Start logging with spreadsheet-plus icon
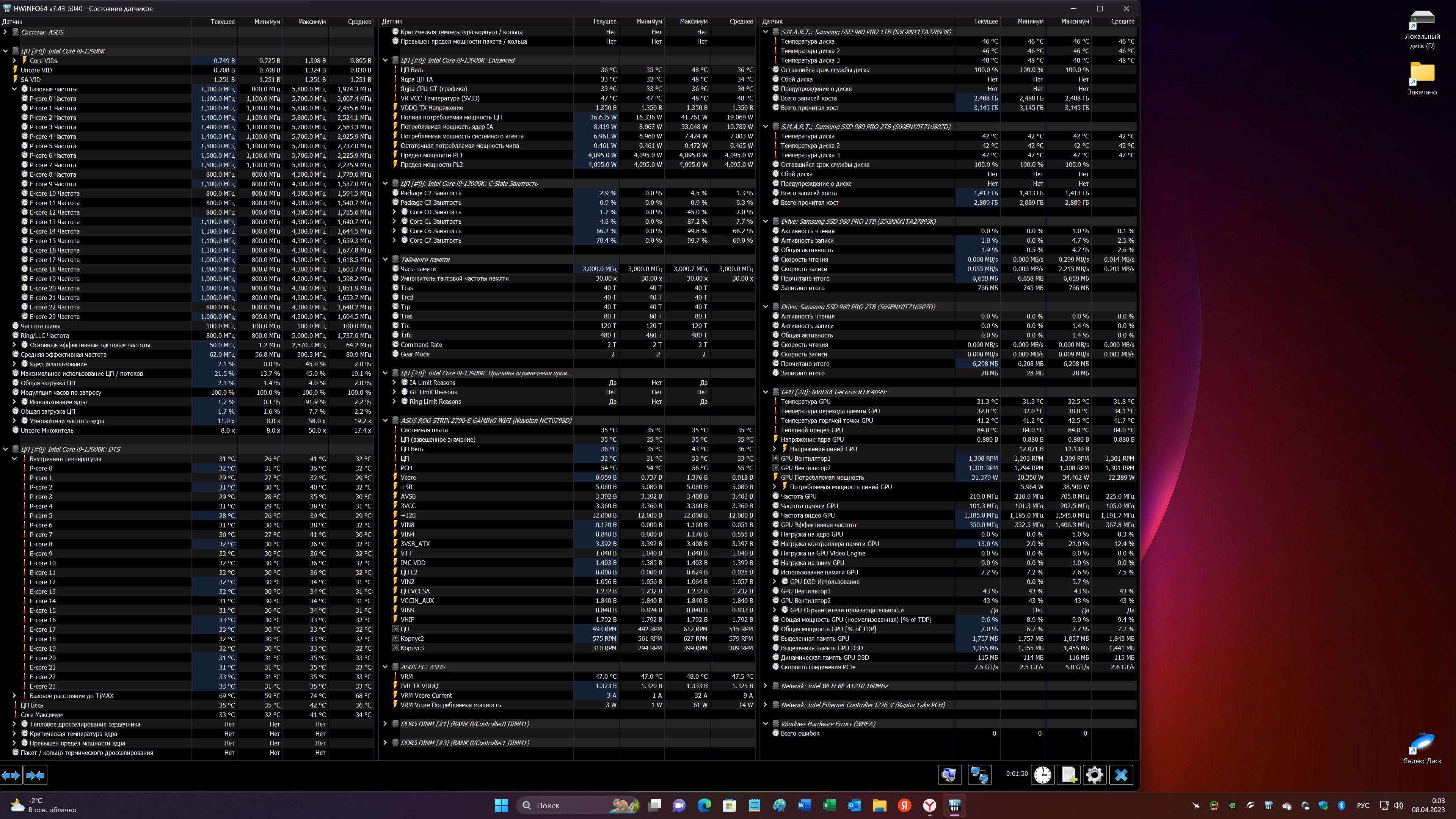The height and width of the screenshot is (819, 1456). tap(1068, 775)
